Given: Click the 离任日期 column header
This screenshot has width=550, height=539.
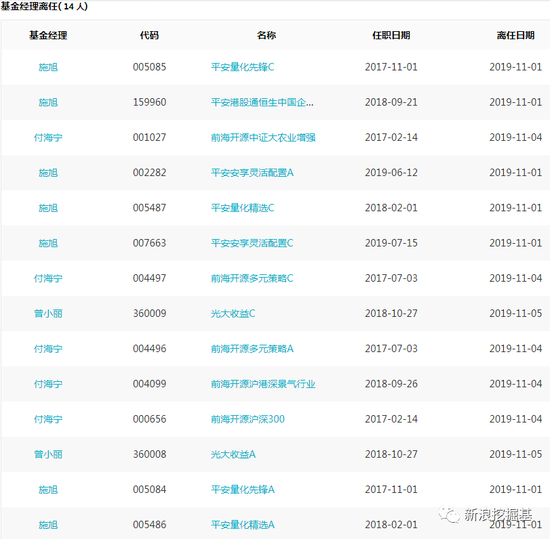Looking at the screenshot, I should pos(516,35).
